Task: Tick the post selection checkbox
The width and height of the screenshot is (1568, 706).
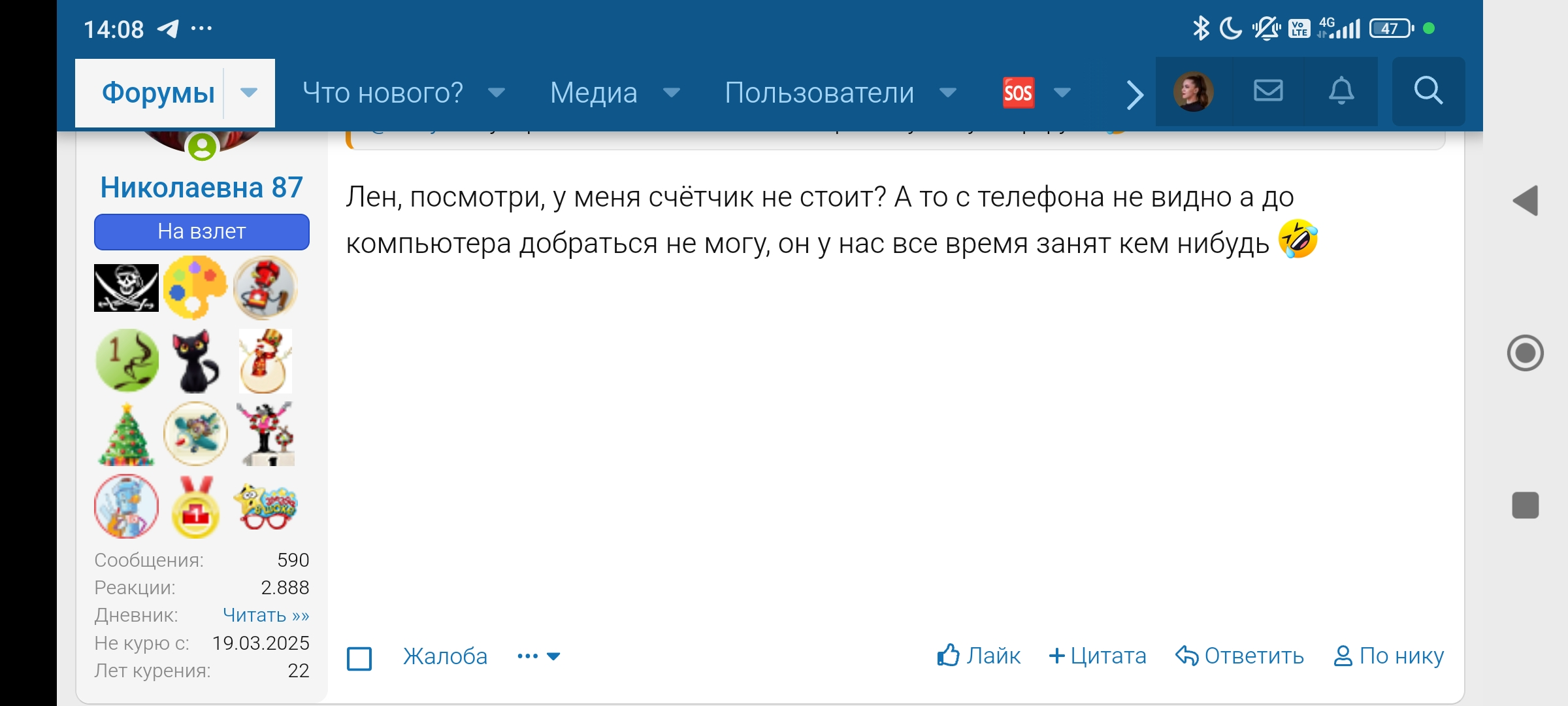Action: pos(359,658)
